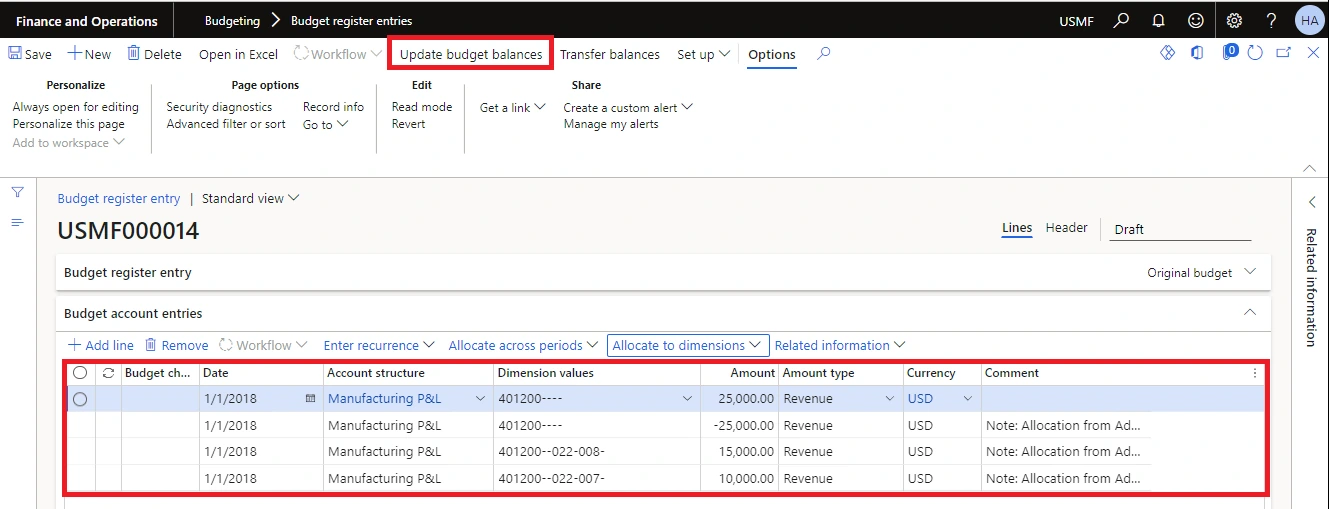Open the Go to dropdown

326,124
